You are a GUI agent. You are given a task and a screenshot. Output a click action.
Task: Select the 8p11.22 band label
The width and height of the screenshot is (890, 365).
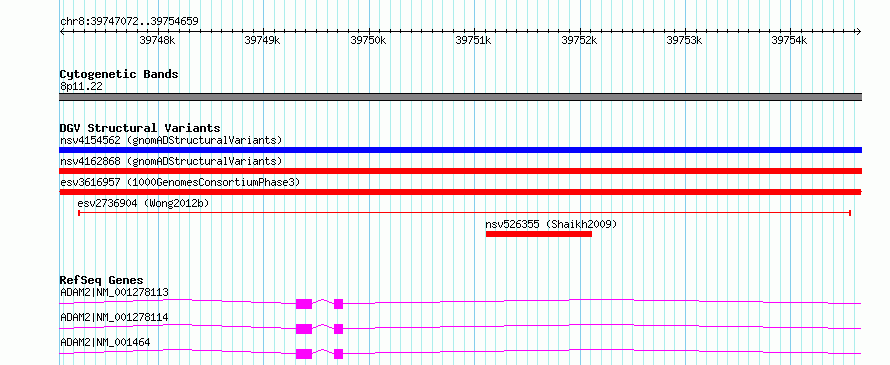click(81, 86)
